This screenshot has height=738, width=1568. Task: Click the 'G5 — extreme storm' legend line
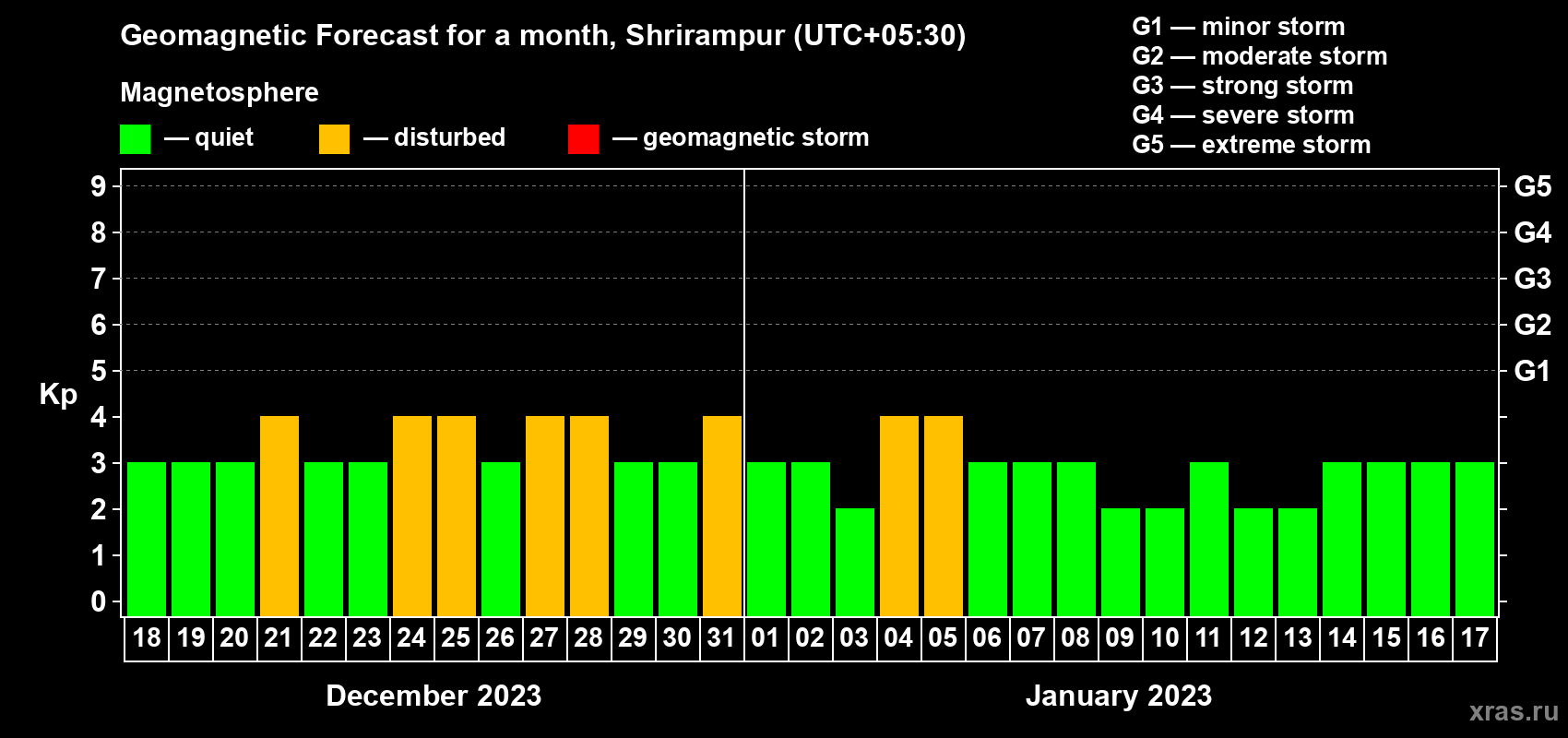point(1252,145)
